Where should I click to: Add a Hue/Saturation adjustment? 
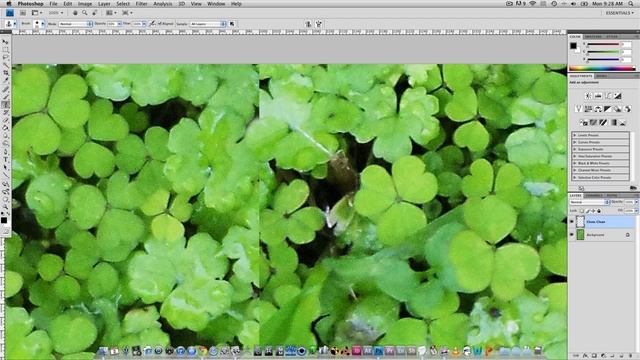pos(588,109)
